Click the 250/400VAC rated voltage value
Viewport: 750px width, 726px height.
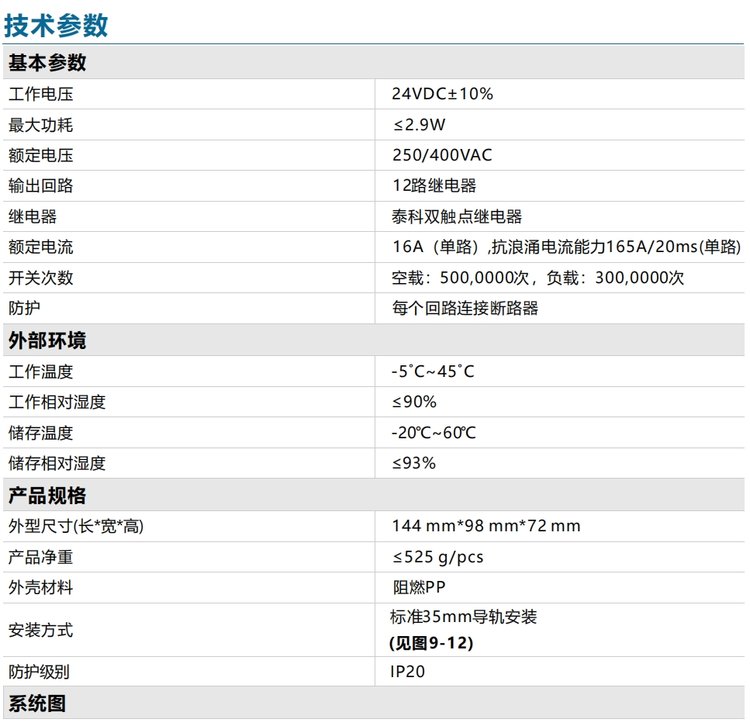pyautogui.click(x=441, y=156)
